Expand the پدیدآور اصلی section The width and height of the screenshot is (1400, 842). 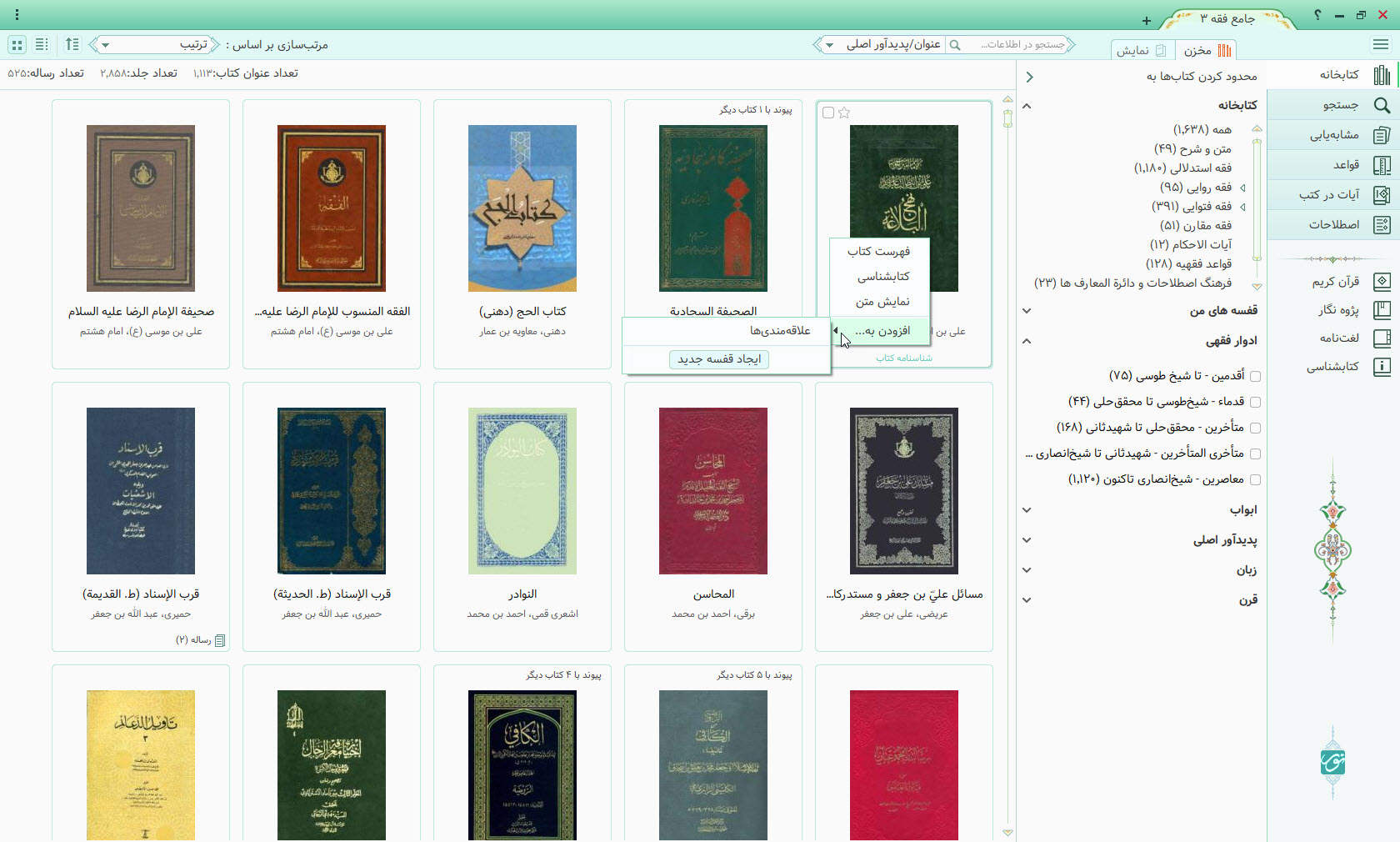tap(1027, 540)
